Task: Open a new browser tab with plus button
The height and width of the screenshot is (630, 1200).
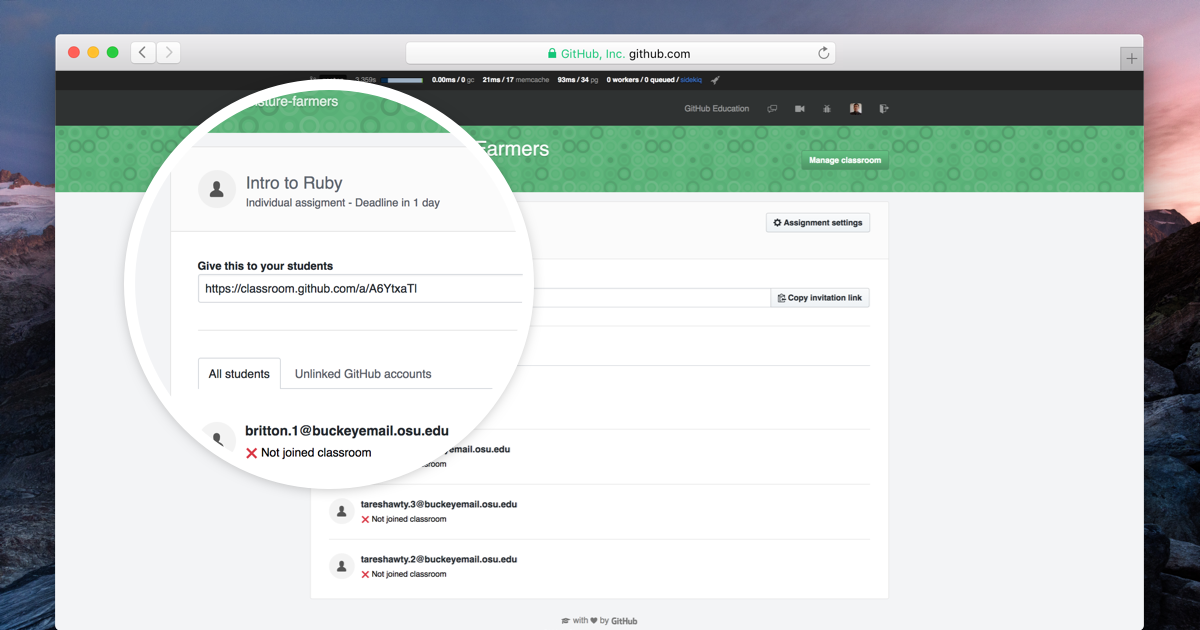Action: tap(1131, 59)
